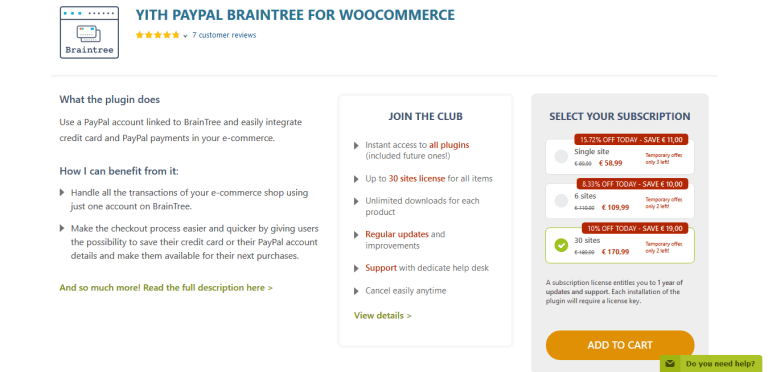The image size is (768, 372).
Task: Click the envelope icon in help widget
Action: (x=670, y=364)
